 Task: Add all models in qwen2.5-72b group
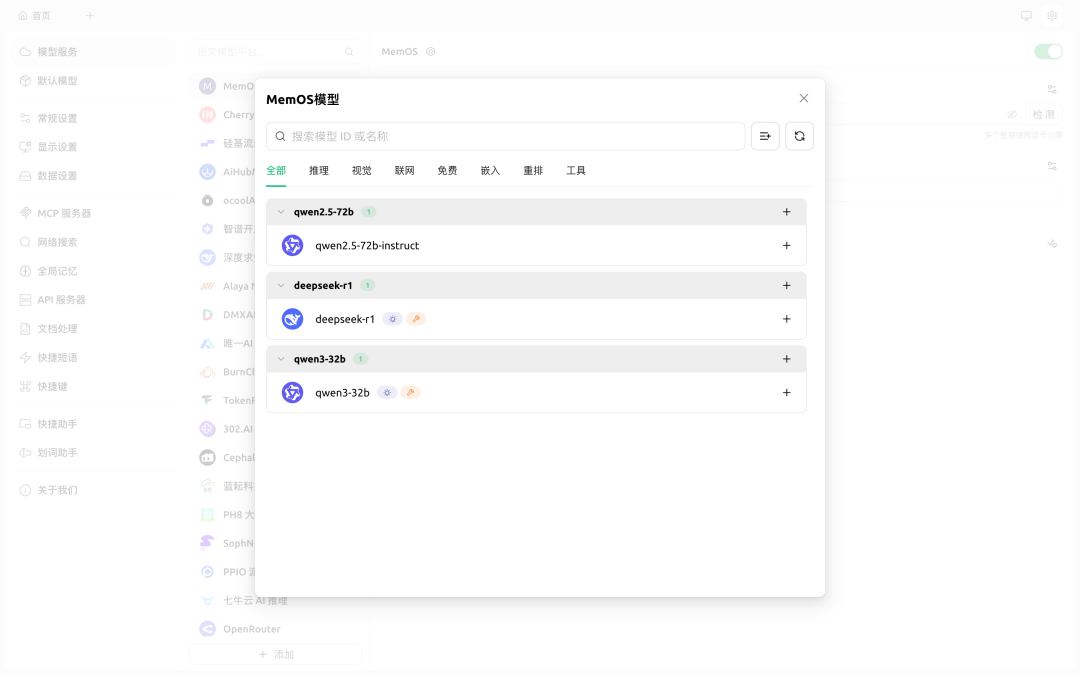787,212
